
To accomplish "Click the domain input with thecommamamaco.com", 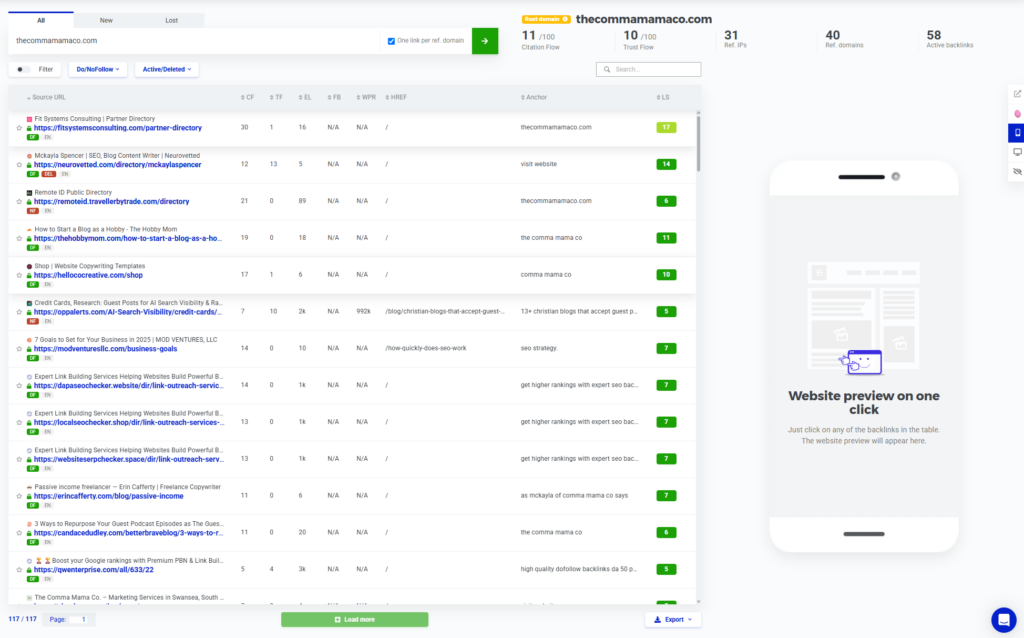I will pyautogui.click(x=194, y=40).
